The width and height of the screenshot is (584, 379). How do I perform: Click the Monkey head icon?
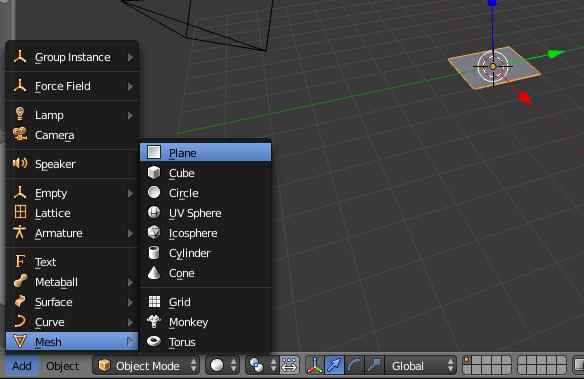point(154,321)
